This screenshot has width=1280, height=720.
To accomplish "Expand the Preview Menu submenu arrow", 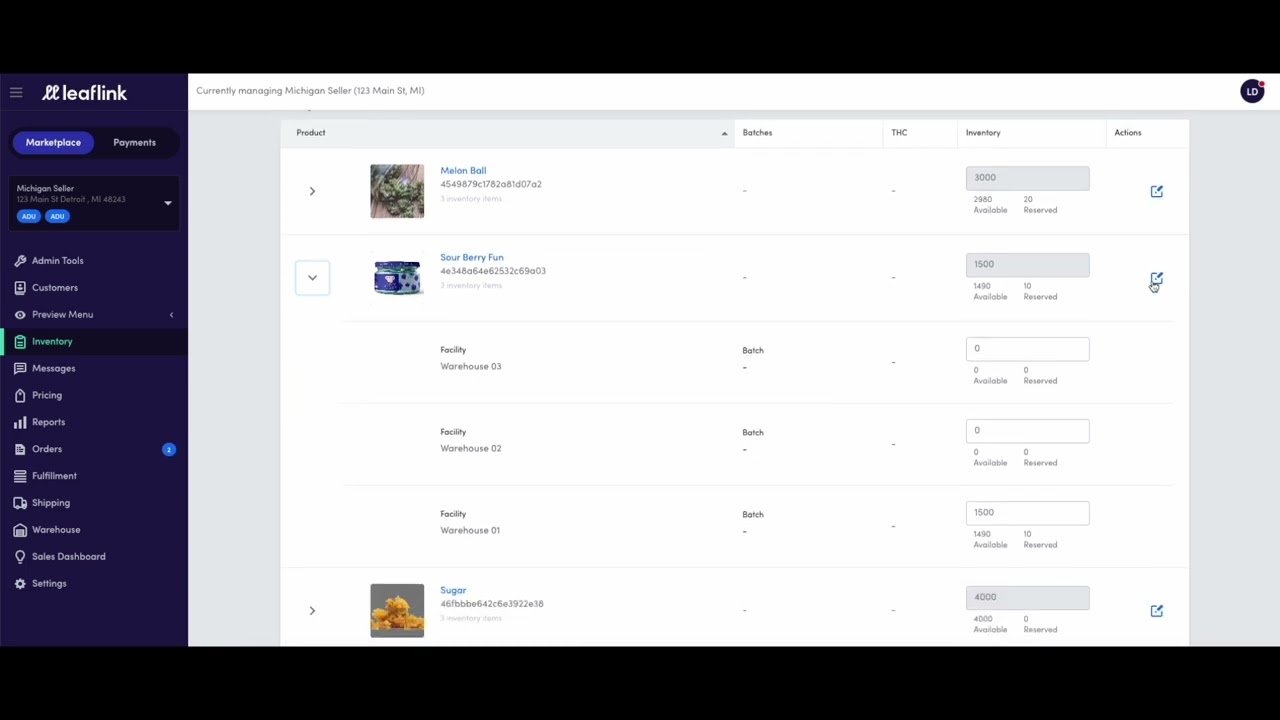I will coord(171,315).
